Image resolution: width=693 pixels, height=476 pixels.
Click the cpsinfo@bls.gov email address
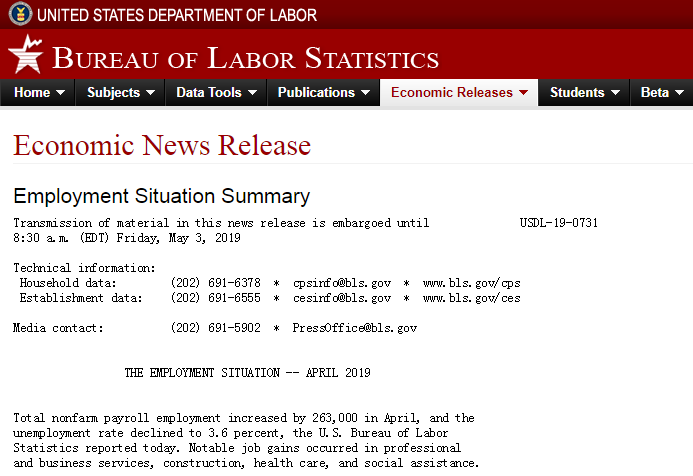[x=342, y=283]
